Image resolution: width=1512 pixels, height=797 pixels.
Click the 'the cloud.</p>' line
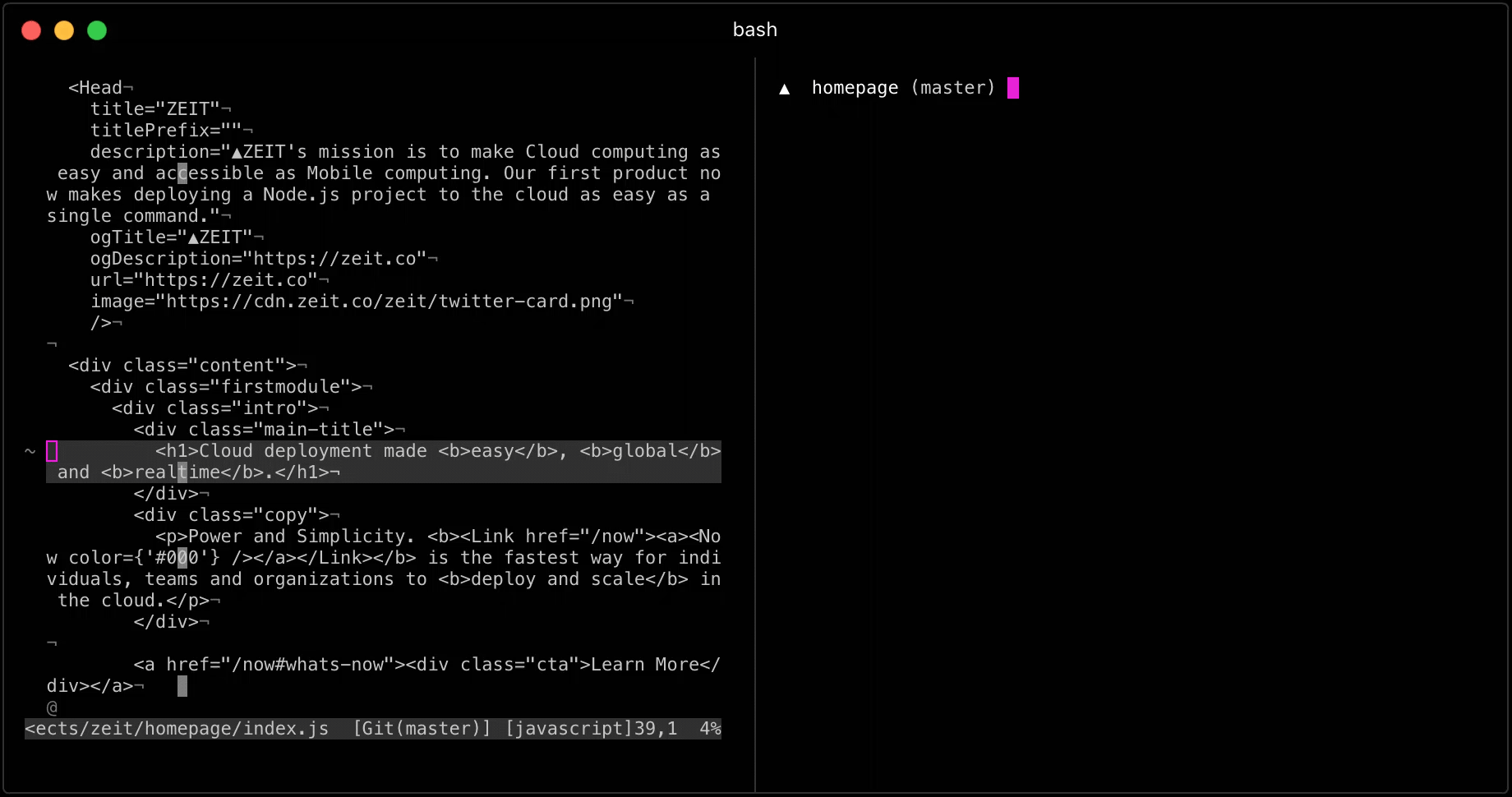tap(139, 601)
